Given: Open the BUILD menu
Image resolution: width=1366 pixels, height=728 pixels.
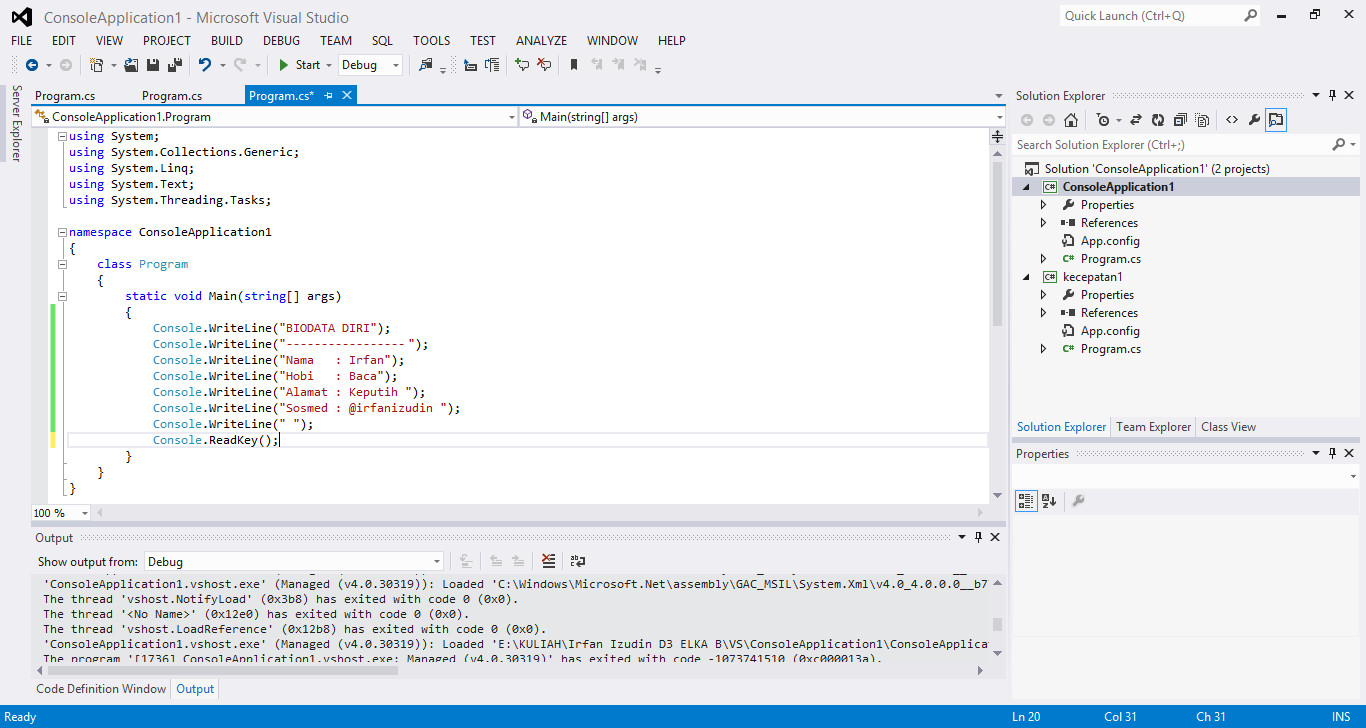Looking at the screenshot, I should (x=227, y=41).
